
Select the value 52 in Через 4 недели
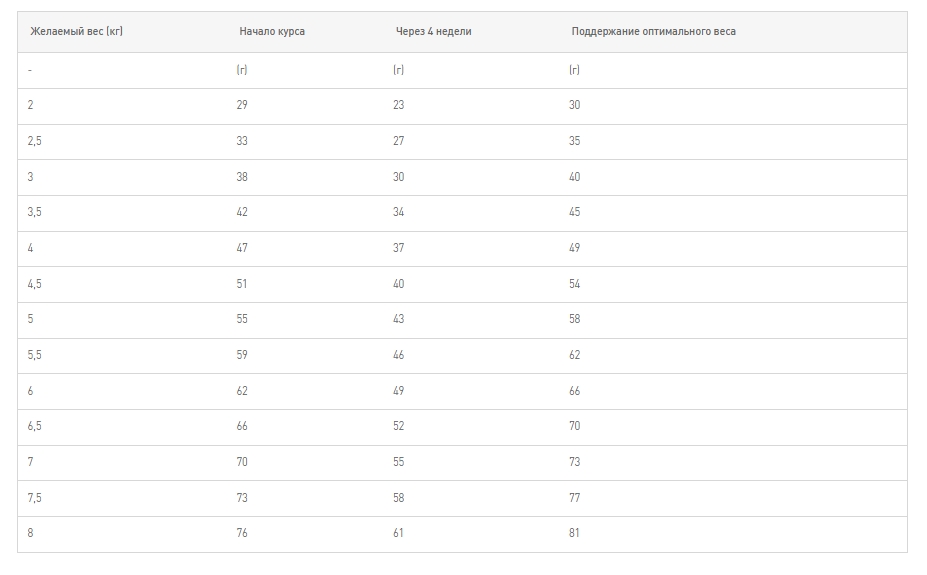(399, 426)
